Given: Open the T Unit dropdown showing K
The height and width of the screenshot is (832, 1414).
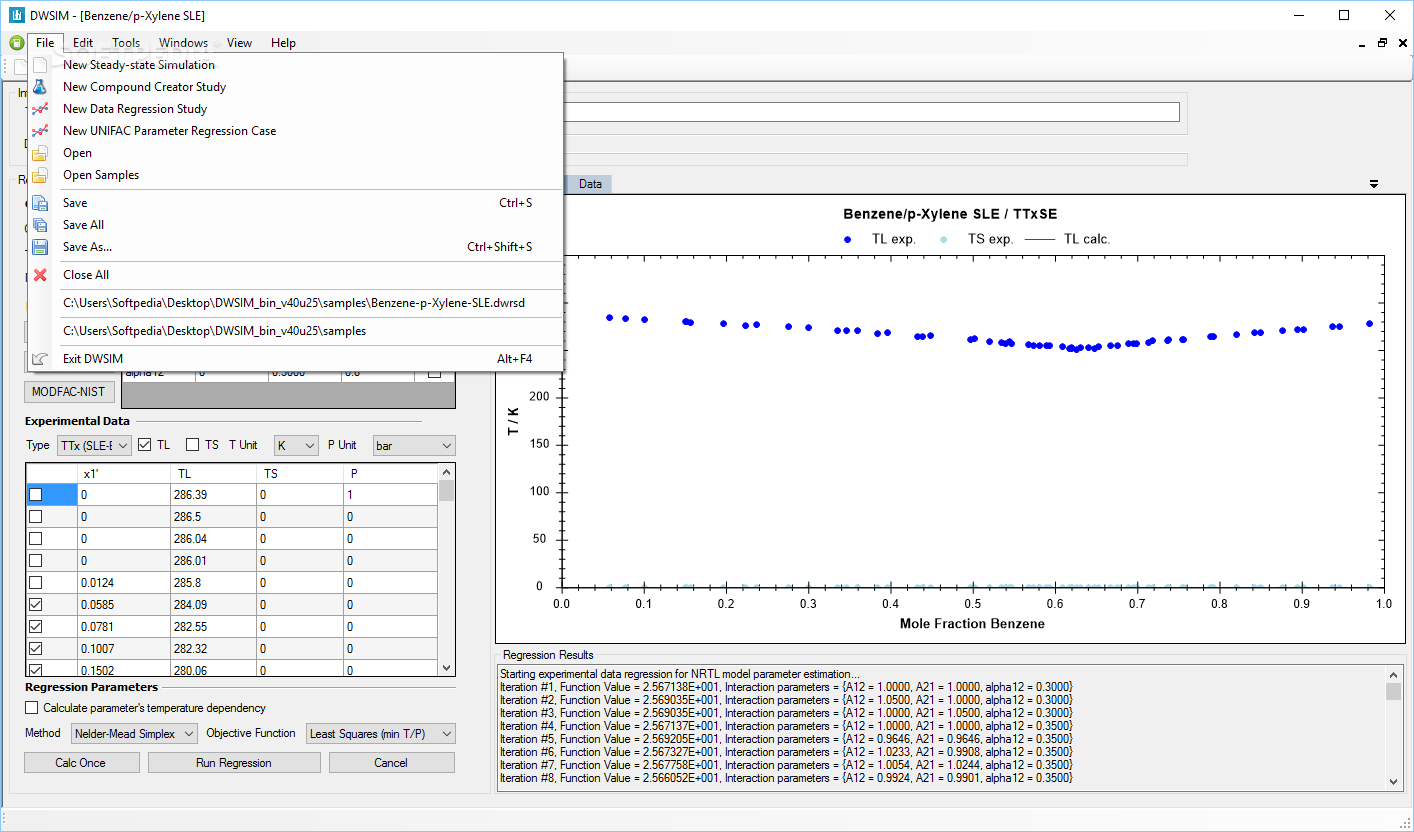Looking at the screenshot, I should coord(296,445).
